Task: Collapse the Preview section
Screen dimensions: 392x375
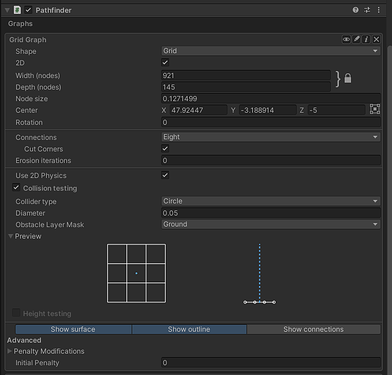Action: tap(11, 236)
